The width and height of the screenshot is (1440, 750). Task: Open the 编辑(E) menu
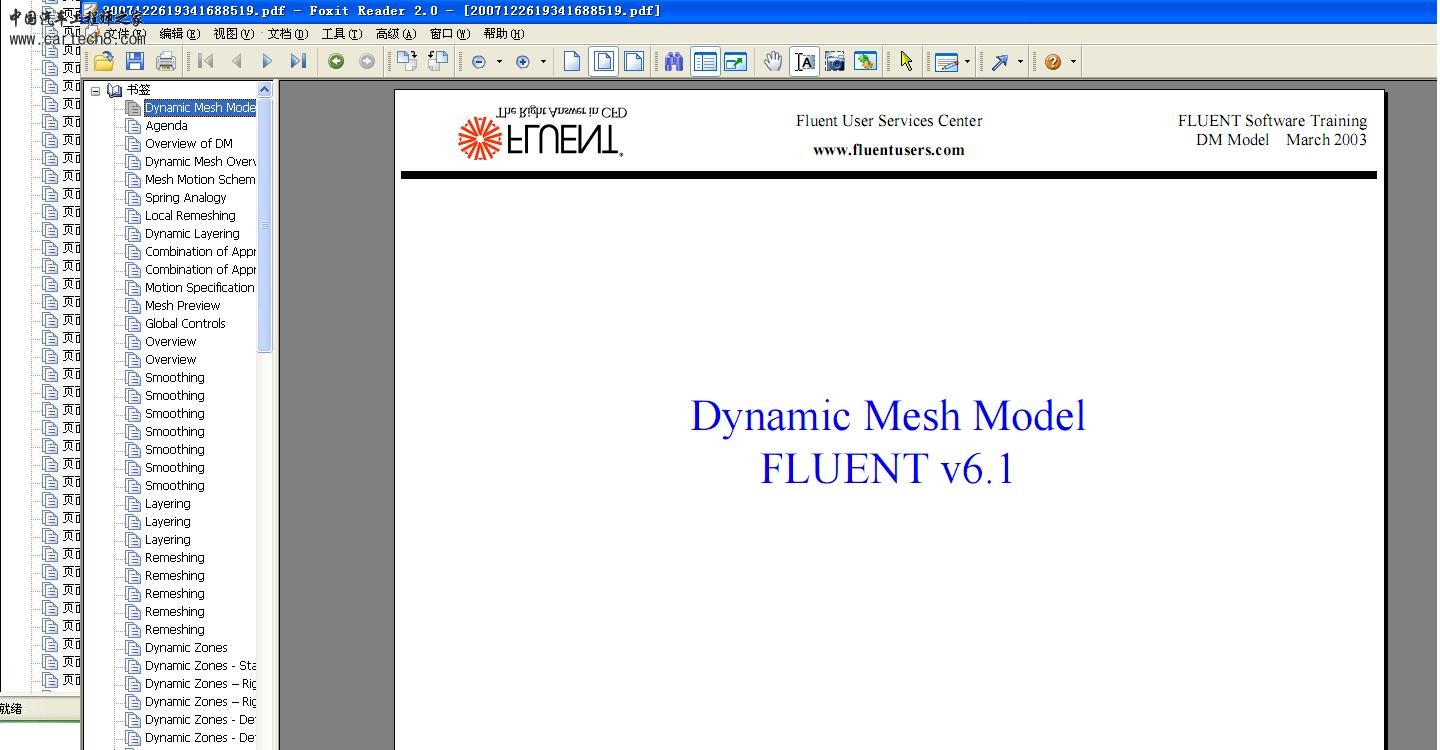[x=179, y=34]
